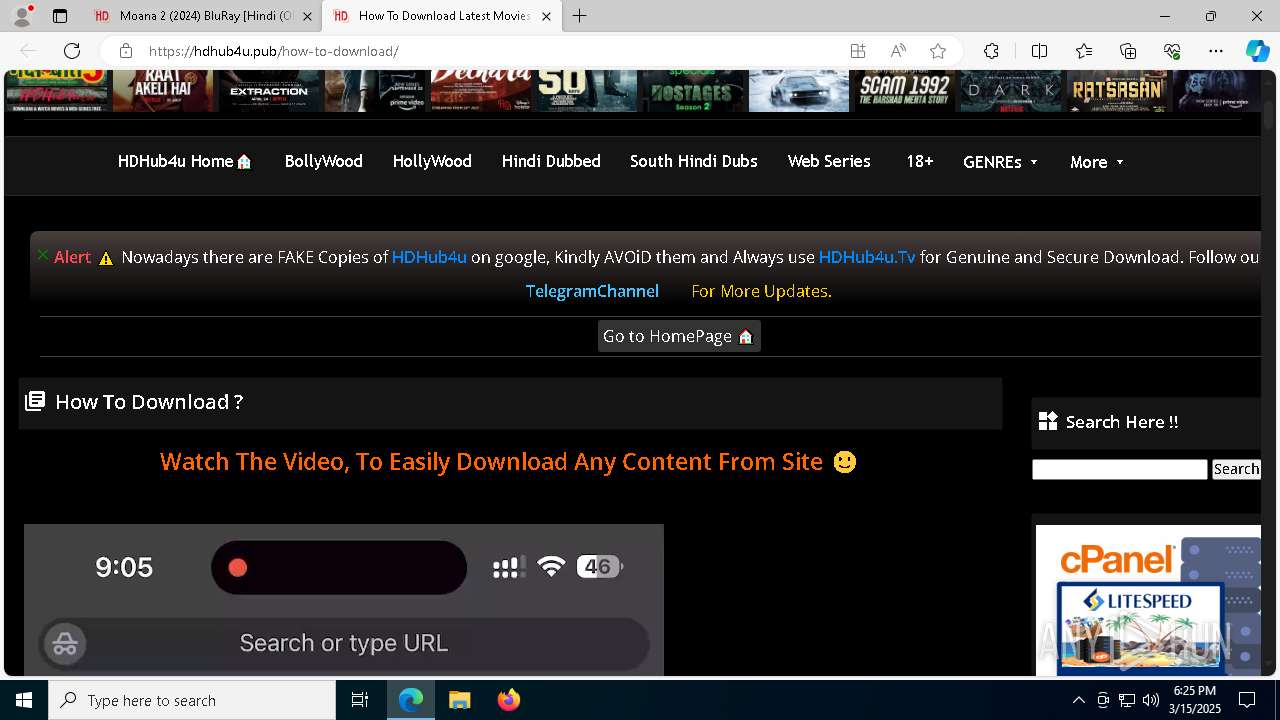1280x720 pixels.
Task: Open Web Series category
Action: 829,161
